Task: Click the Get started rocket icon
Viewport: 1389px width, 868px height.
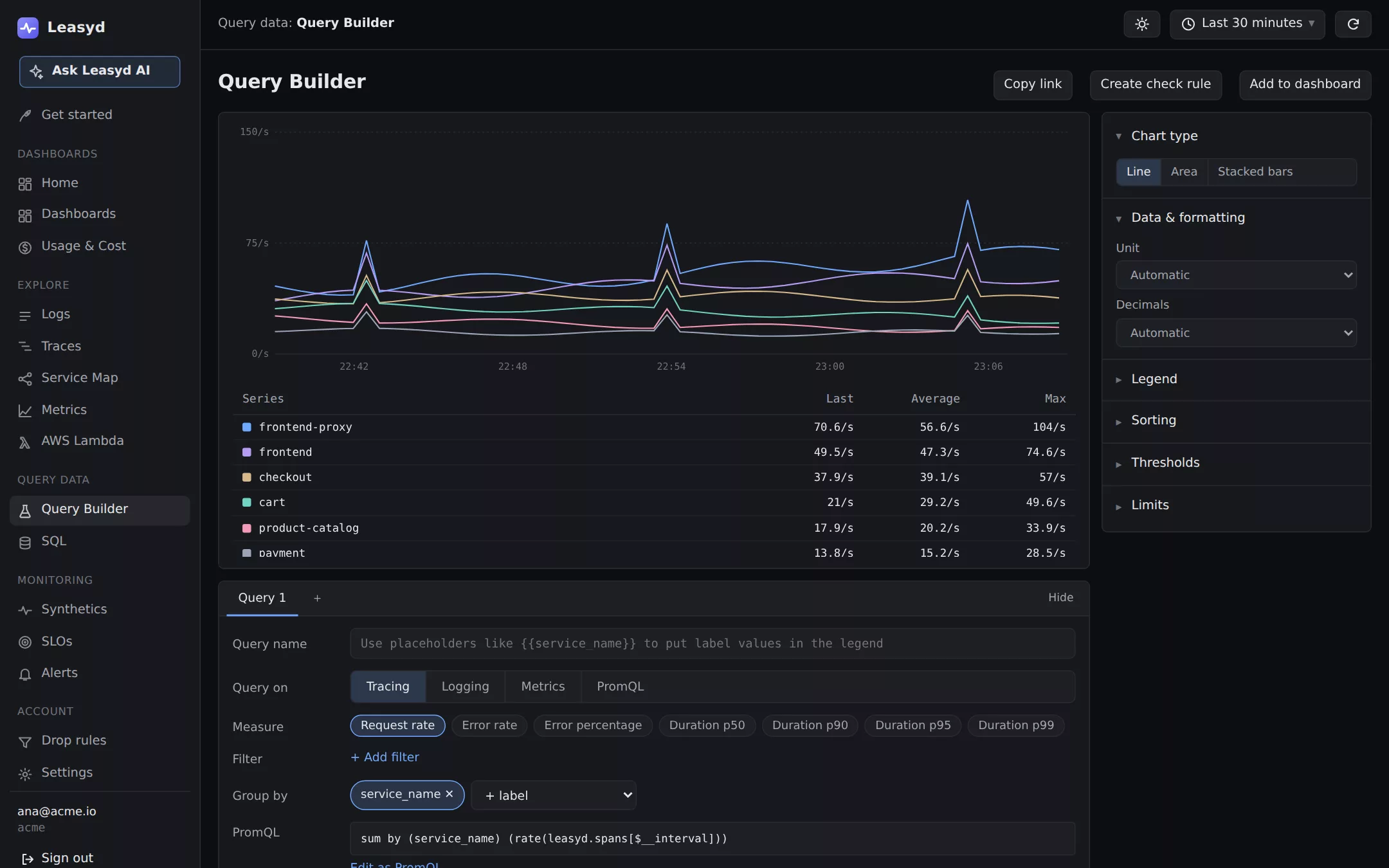Action: (25, 116)
